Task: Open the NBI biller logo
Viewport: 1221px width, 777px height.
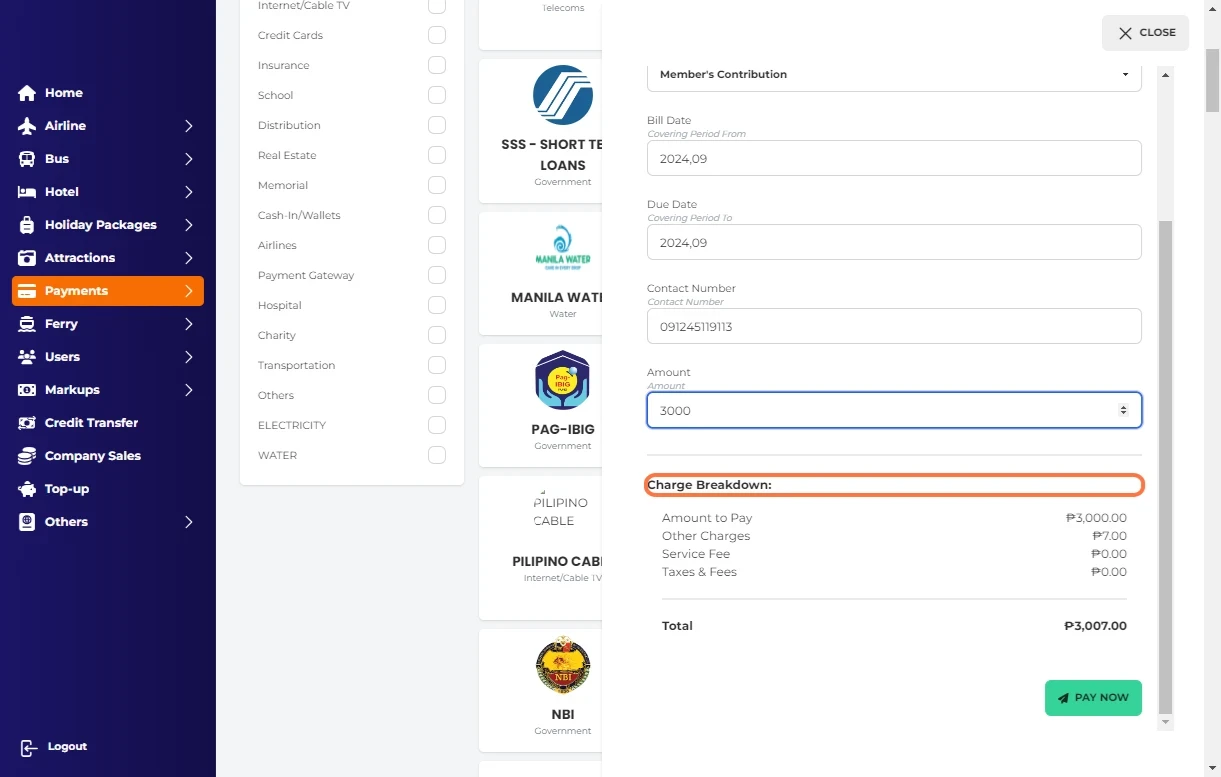Action: point(562,666)
